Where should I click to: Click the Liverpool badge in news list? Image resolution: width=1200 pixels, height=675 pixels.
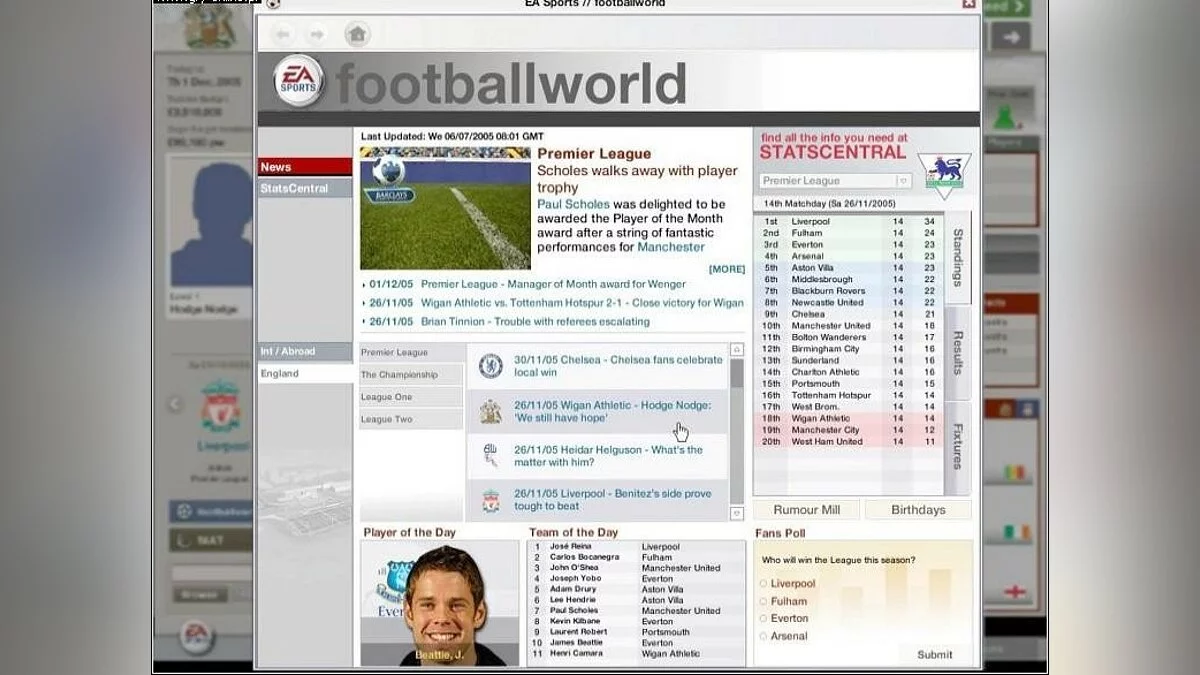490,500
